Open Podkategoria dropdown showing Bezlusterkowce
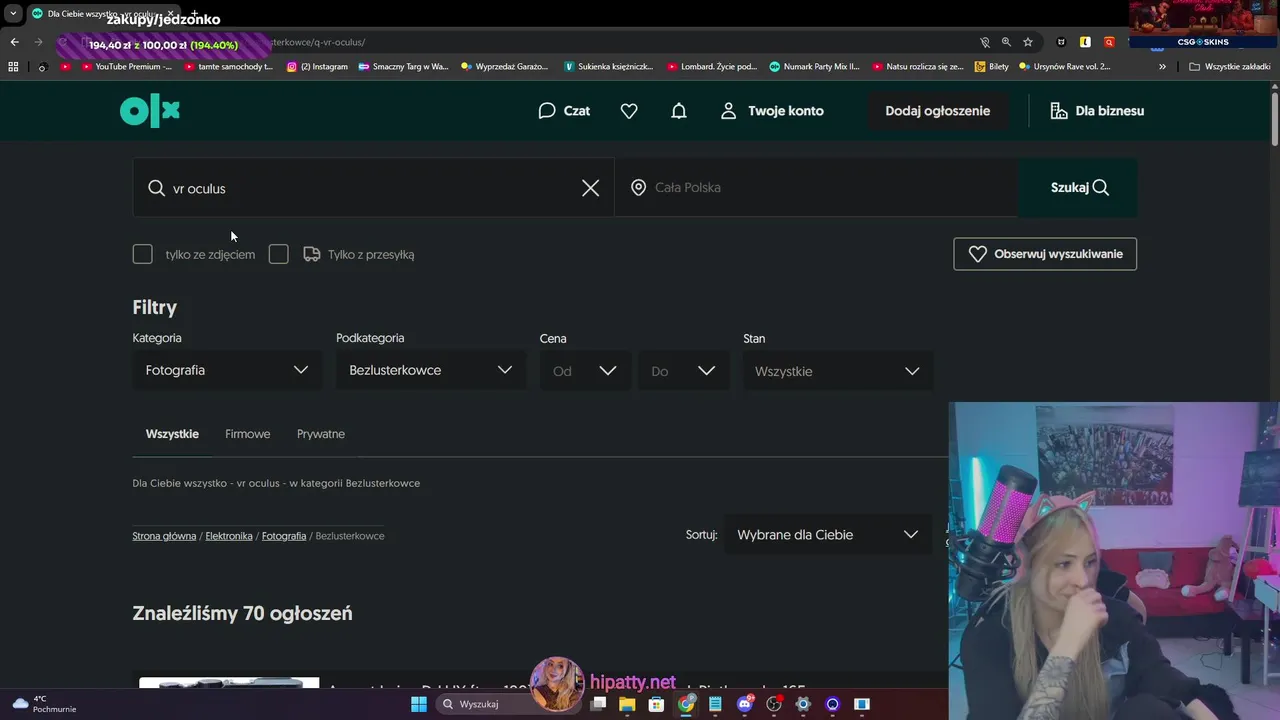The image size is (1280, 720). [431, 370]
